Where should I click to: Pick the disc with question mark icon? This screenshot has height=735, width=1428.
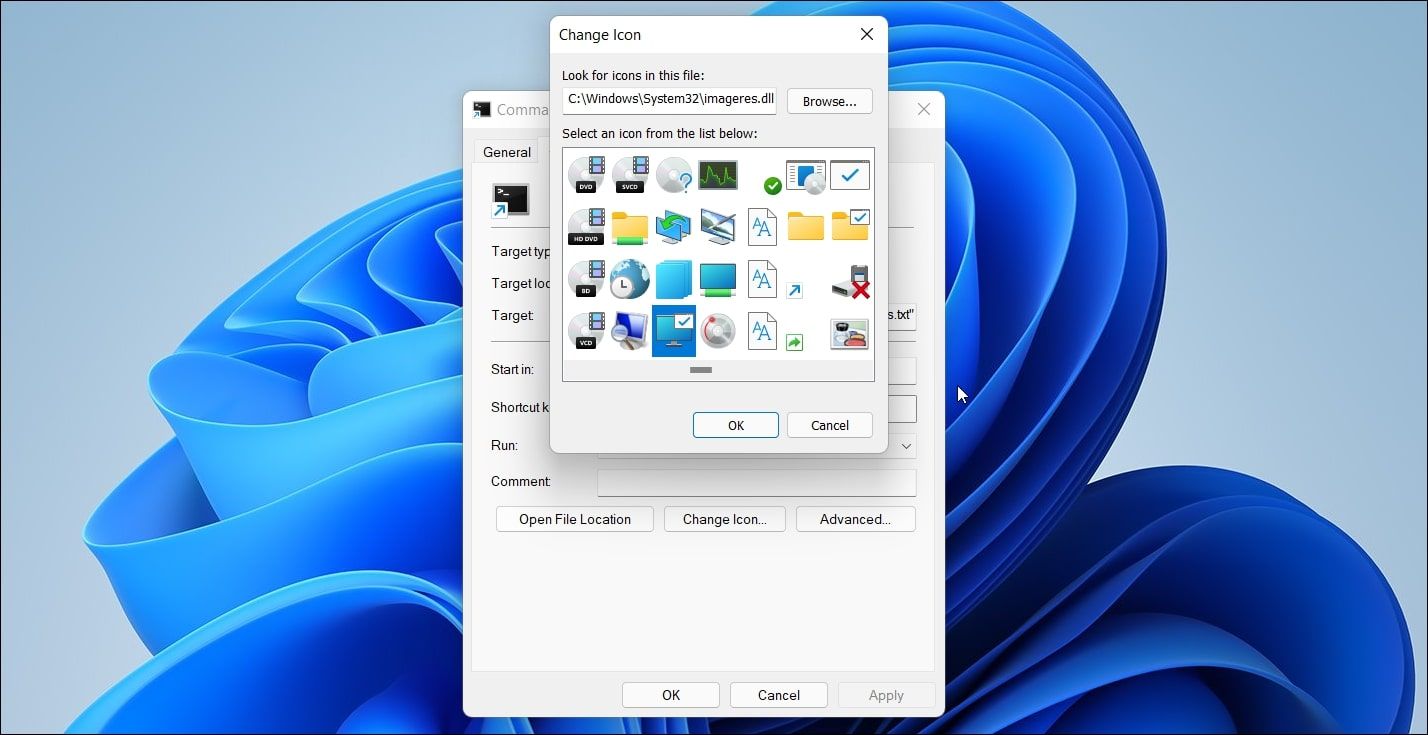674,175
